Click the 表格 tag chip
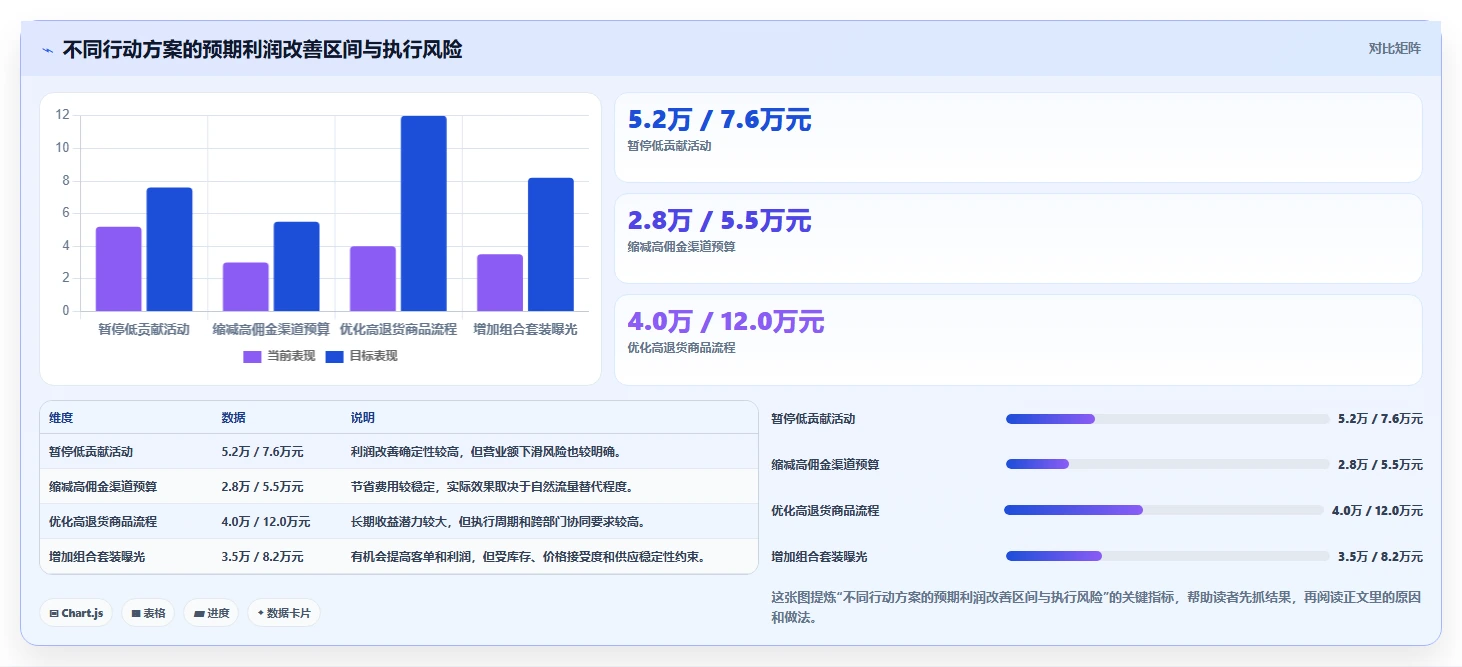Image resolution: width=1462 pixels, height=667 pixels. (148, 613)
